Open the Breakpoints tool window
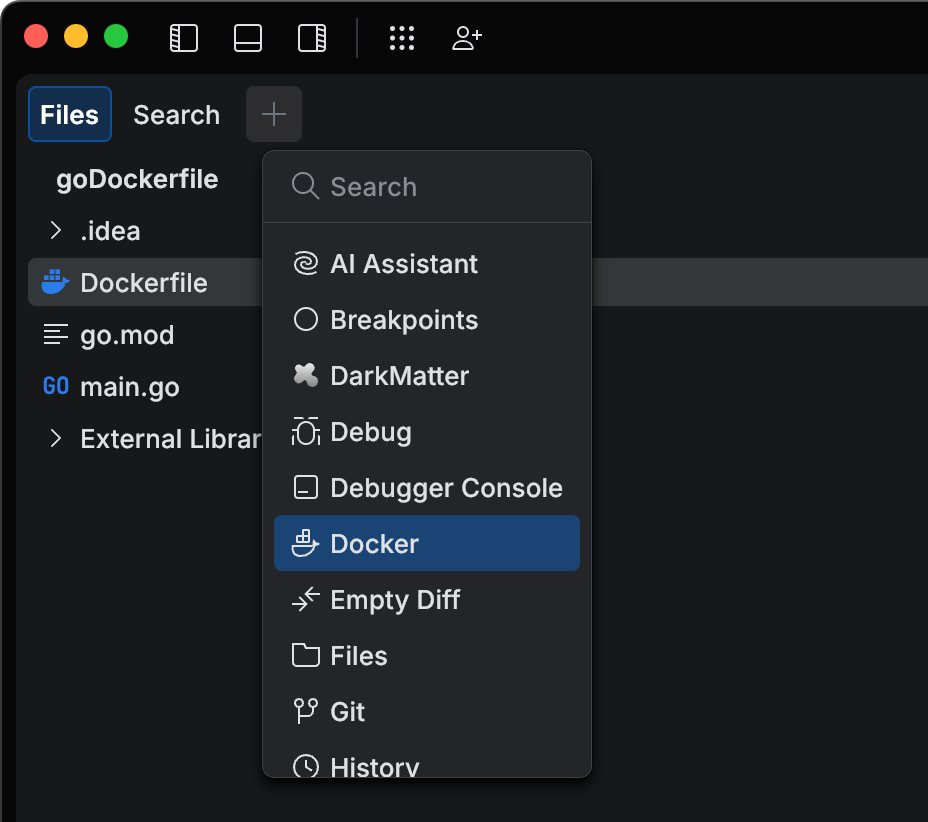928x822 pixels. (403, 320)
